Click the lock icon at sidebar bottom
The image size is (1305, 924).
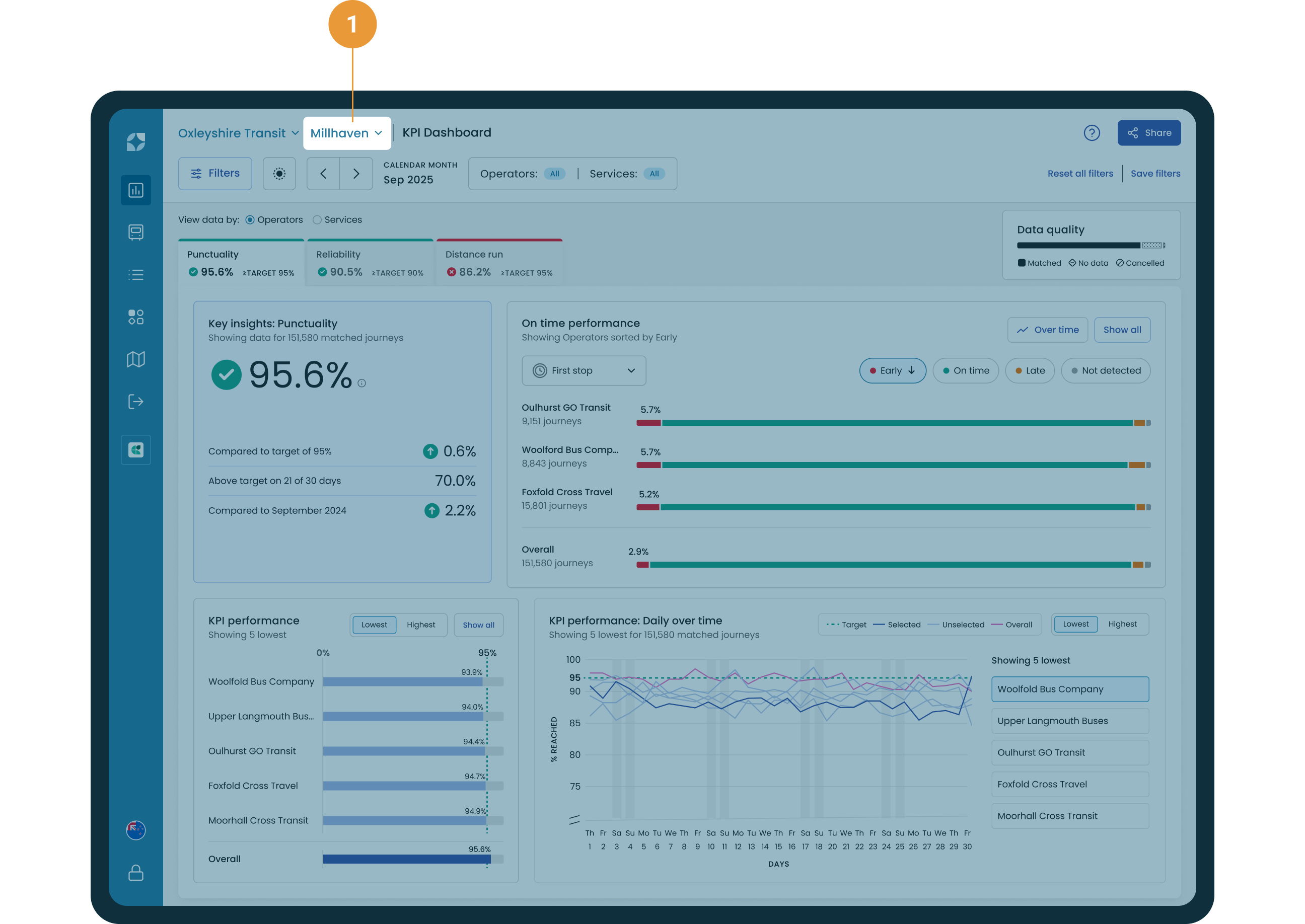point(135,873)
